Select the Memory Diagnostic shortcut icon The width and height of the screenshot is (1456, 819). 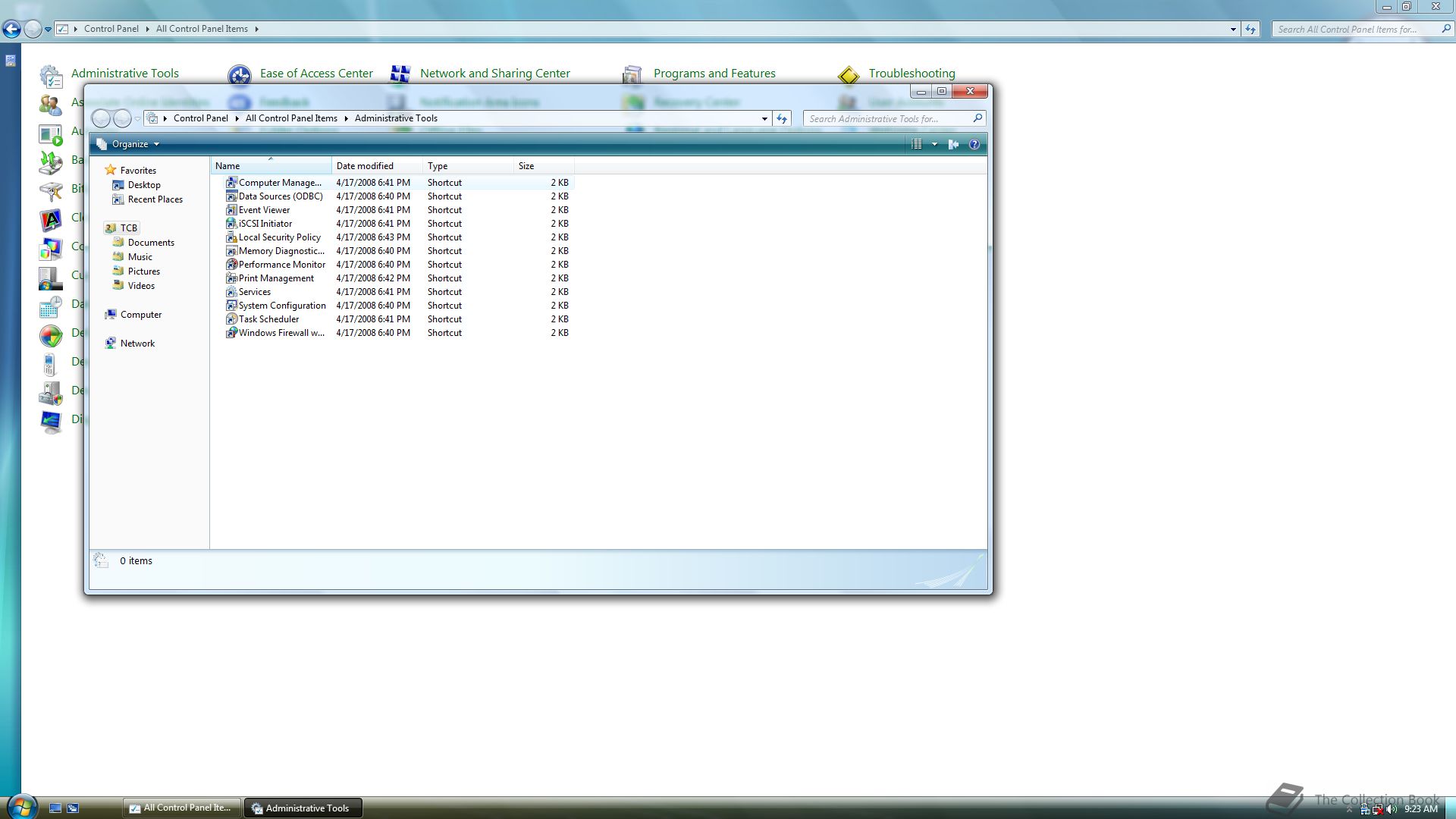click(x=231, y=251)
